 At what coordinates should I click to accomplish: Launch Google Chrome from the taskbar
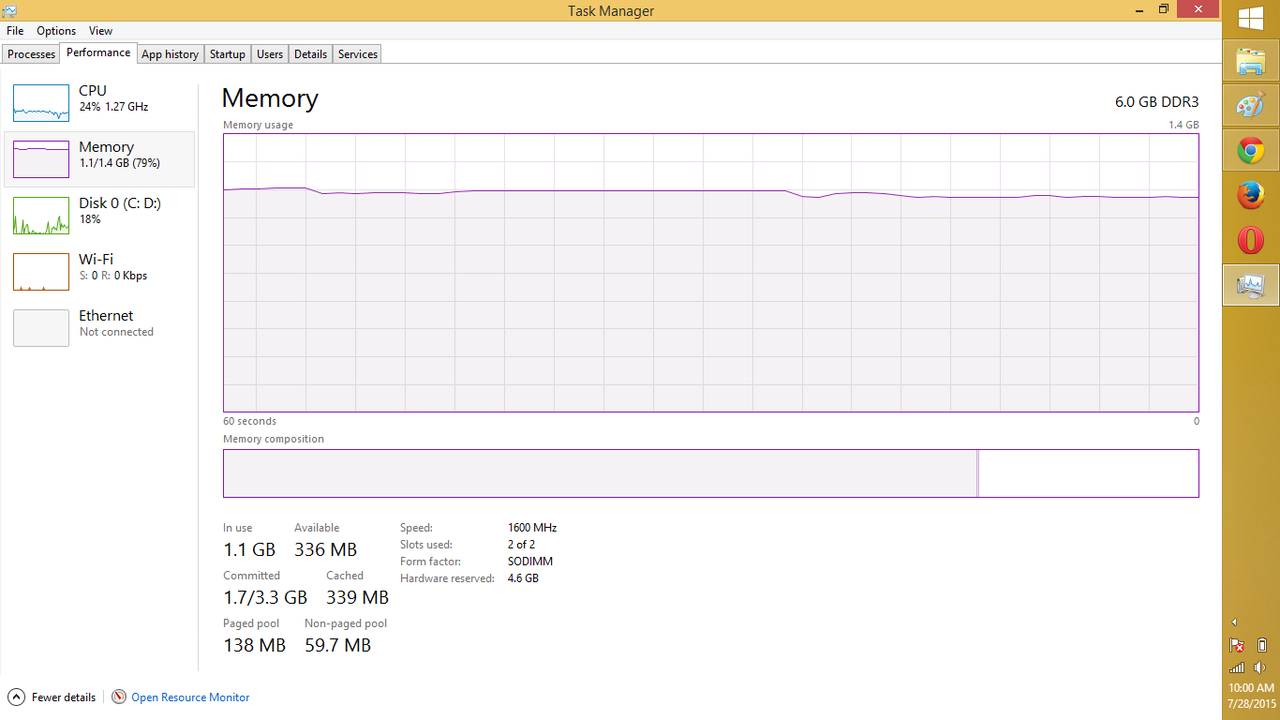click(x=1251, y=151)
